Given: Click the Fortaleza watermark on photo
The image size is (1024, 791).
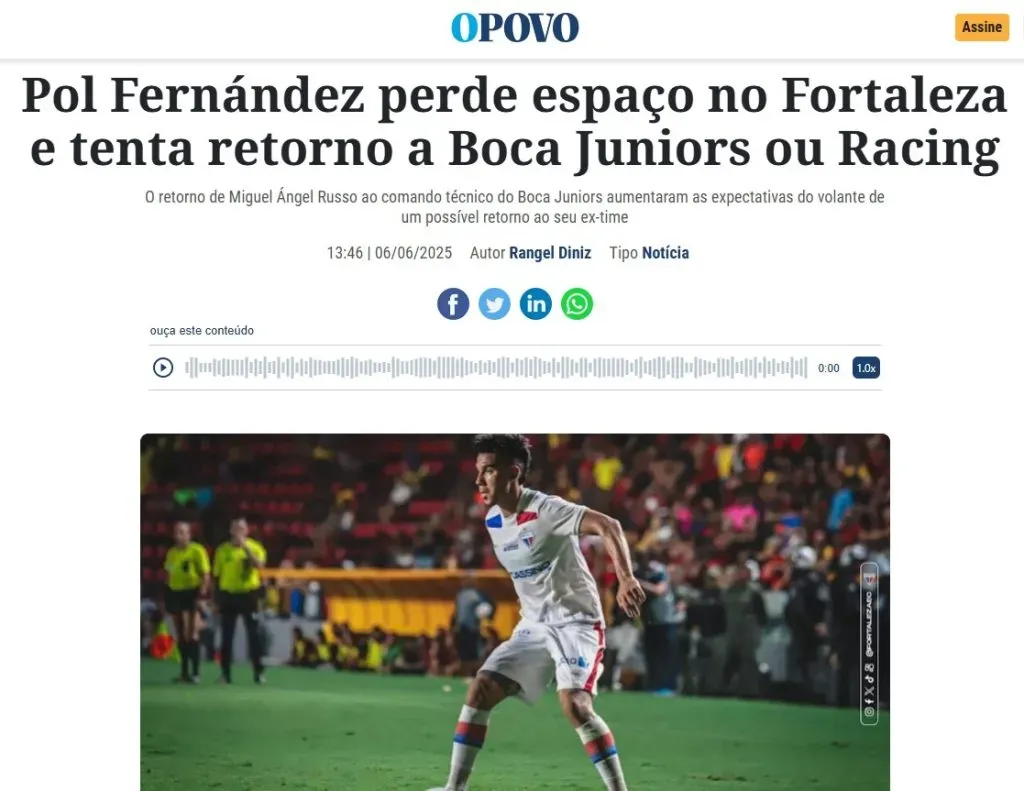Looking at the screenshot, I should click(x=869, y=644).
